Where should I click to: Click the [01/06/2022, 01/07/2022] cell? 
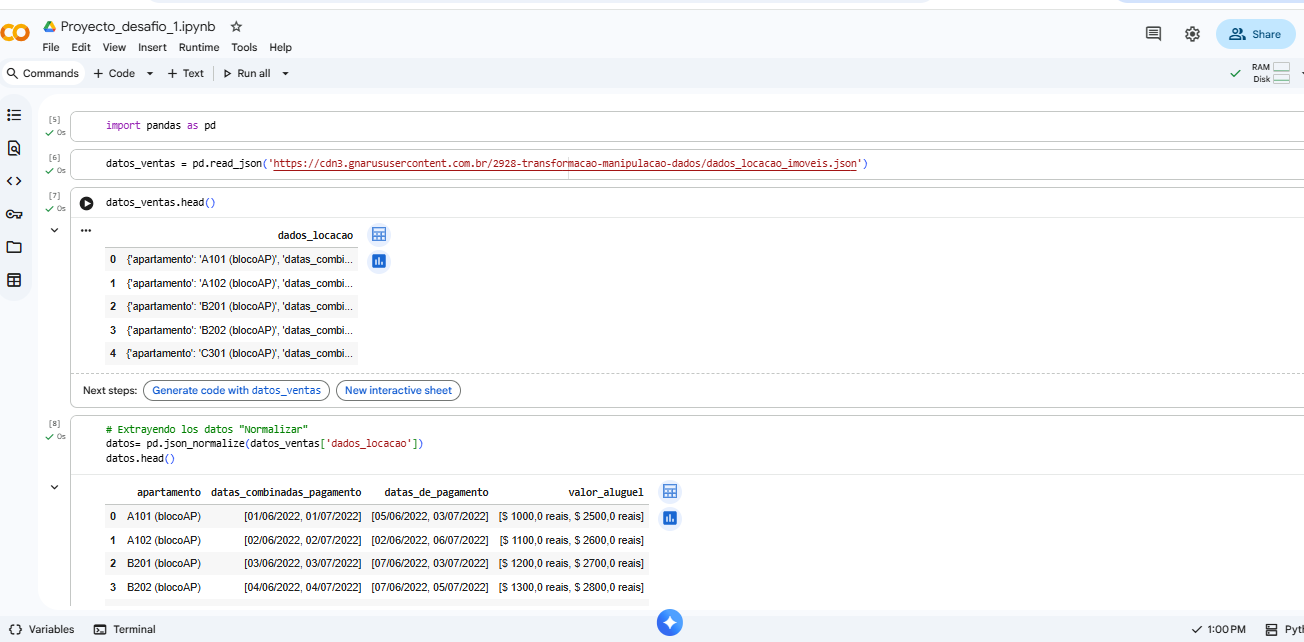tap(302, 516)
